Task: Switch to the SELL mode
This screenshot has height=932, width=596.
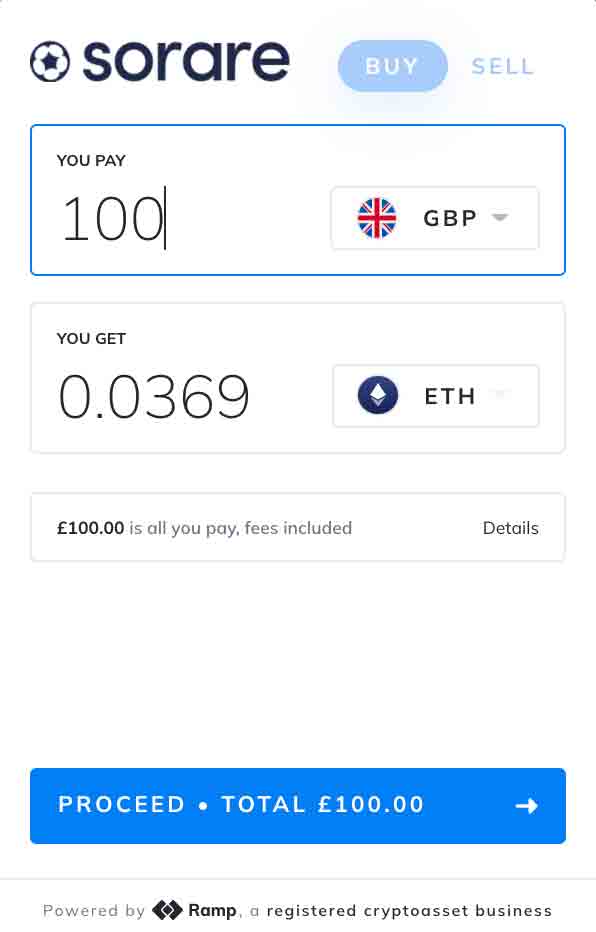Action: pos(503,67)
